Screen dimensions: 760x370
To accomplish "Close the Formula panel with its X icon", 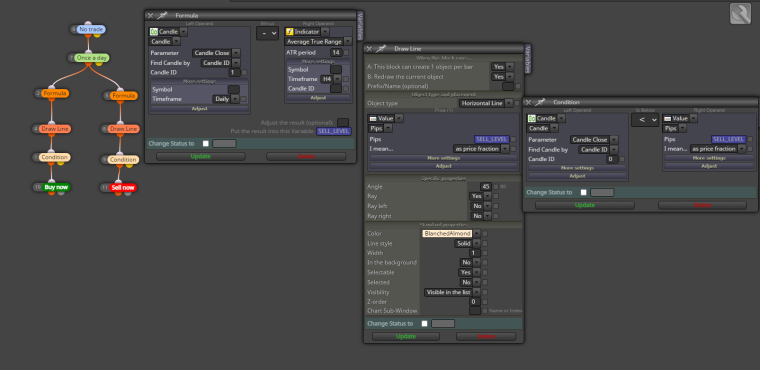I will coord(151,16).
